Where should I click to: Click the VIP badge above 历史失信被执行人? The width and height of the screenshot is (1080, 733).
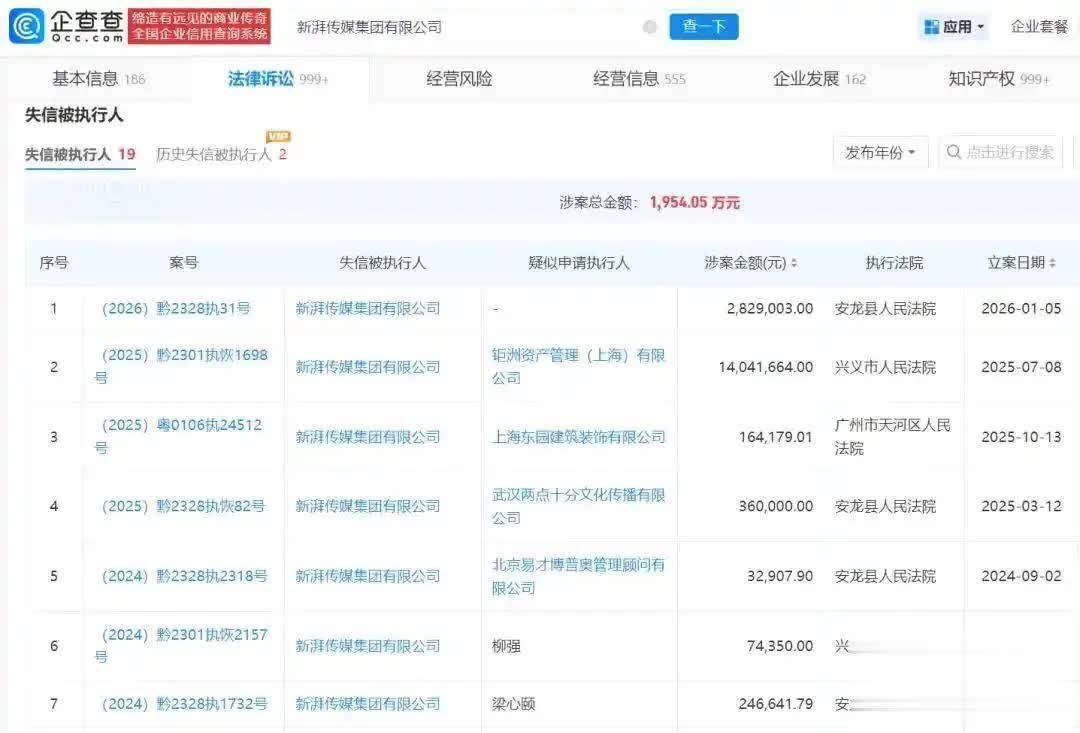(x=278, y=136)
